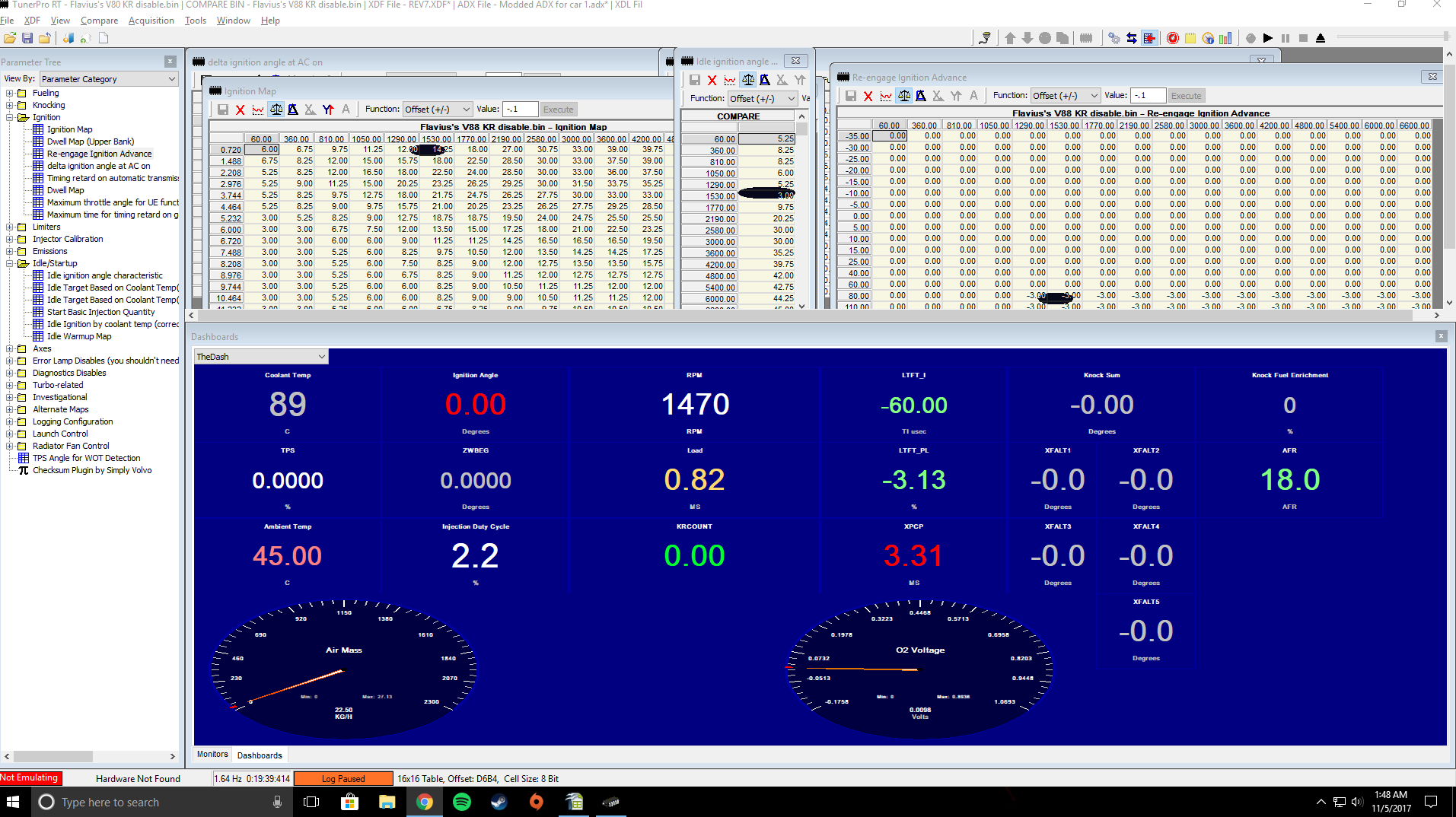Open TheDash dashboard selector dropdown
Image resolution: width=1456 pixels, height=817 pixels.
(x=261, y=357)
